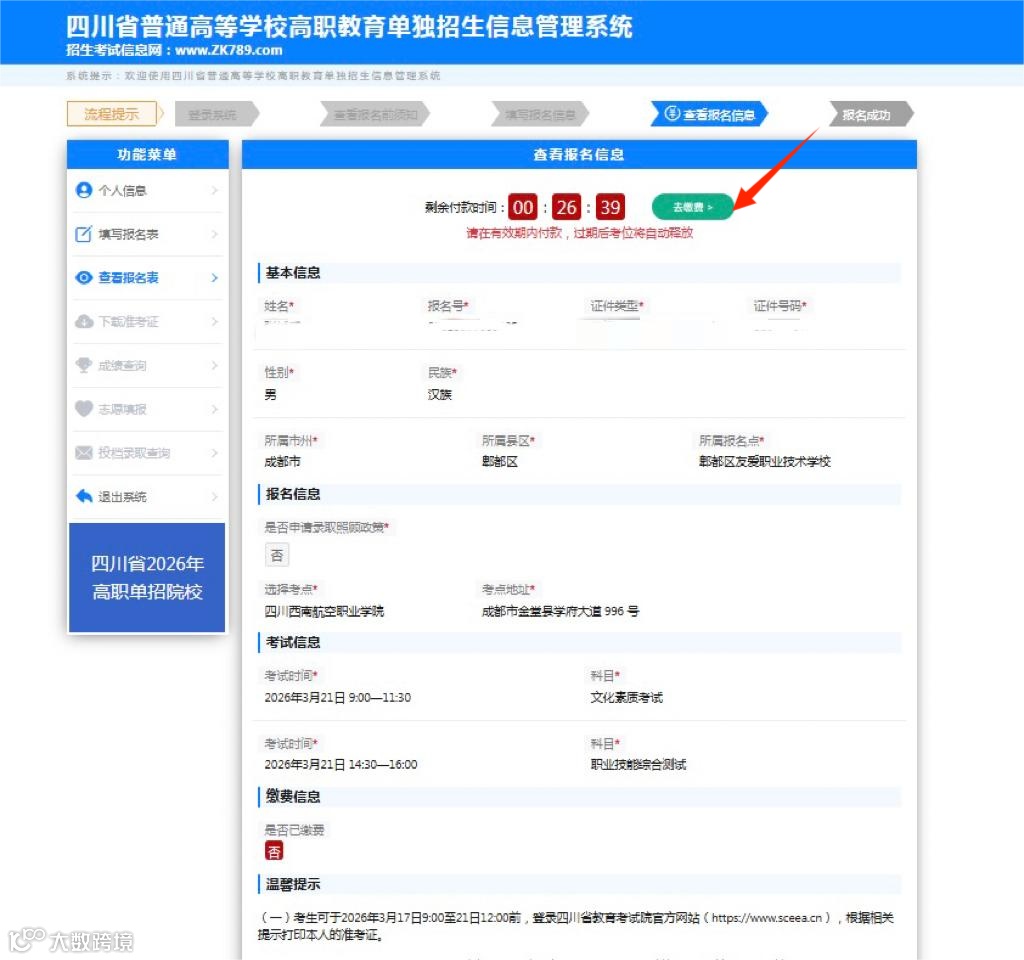Click the 职业技能综合测试 subject text

click(638, 764)
